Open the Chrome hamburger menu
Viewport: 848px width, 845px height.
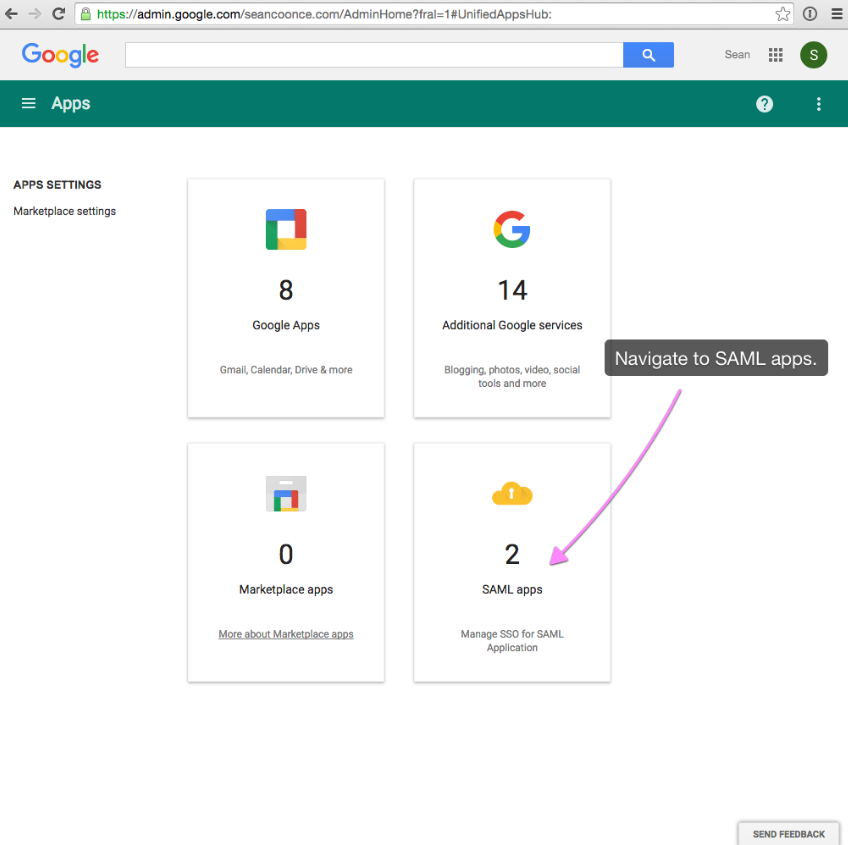click(837, 14)
